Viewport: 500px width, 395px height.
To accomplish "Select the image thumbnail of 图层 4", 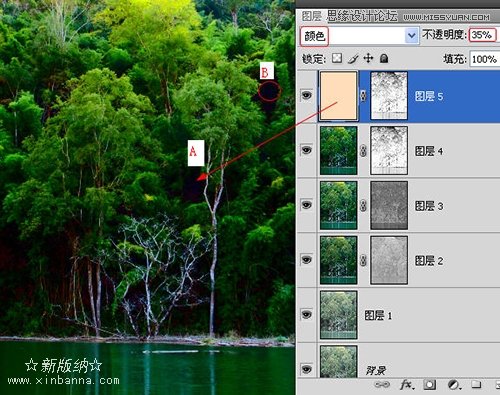I will (x=339, y=151).
